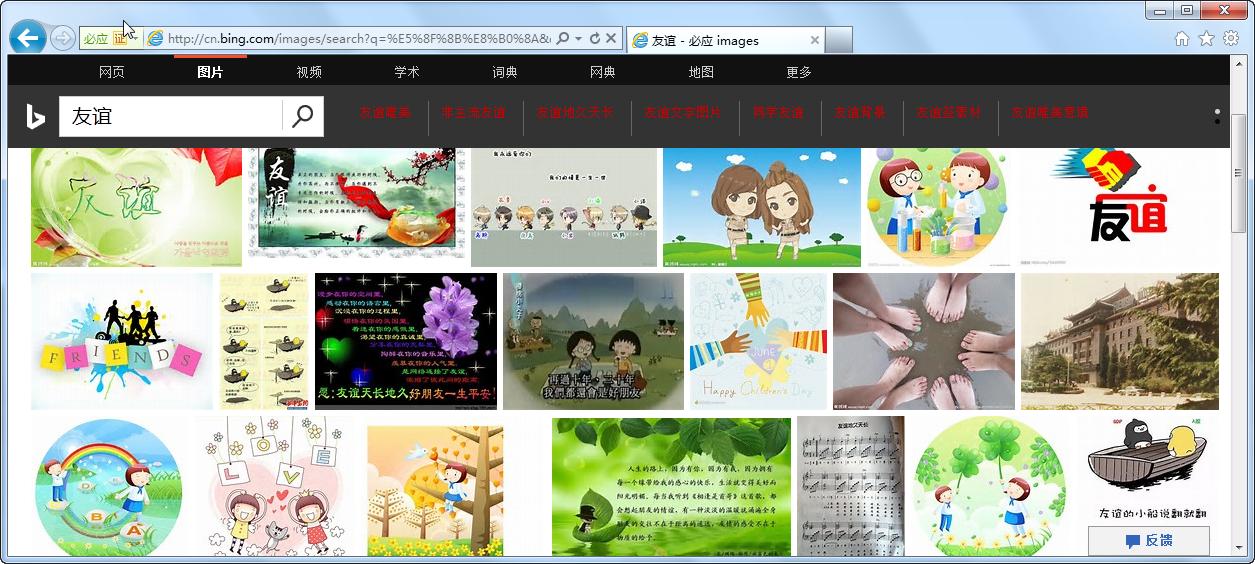Open the dots menu on the suggestions bar
The width and height of the screenshot is (1255, 564).
click(x=1217, y=116)
